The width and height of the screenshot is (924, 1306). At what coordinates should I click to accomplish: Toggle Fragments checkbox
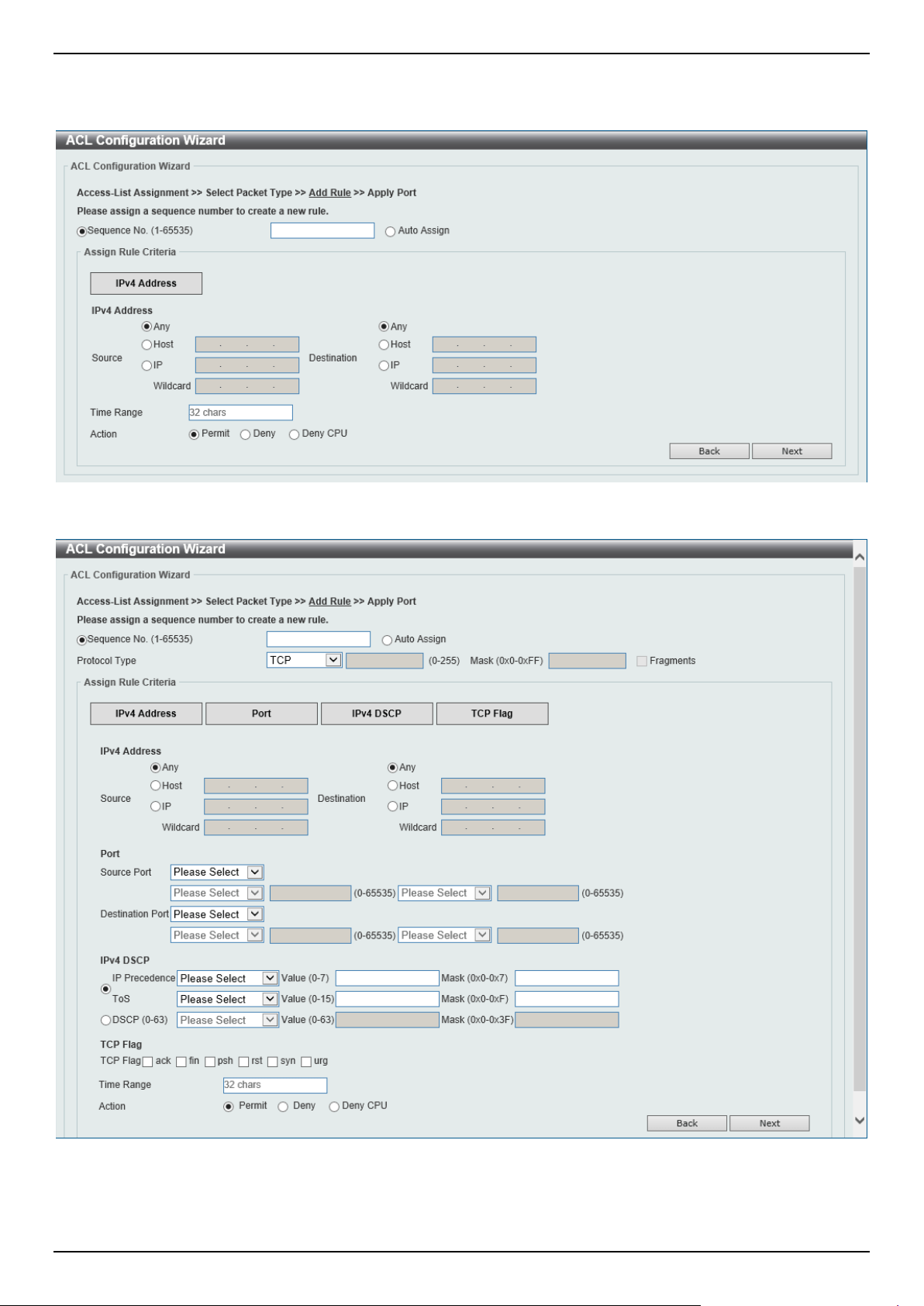pos(642,661)
